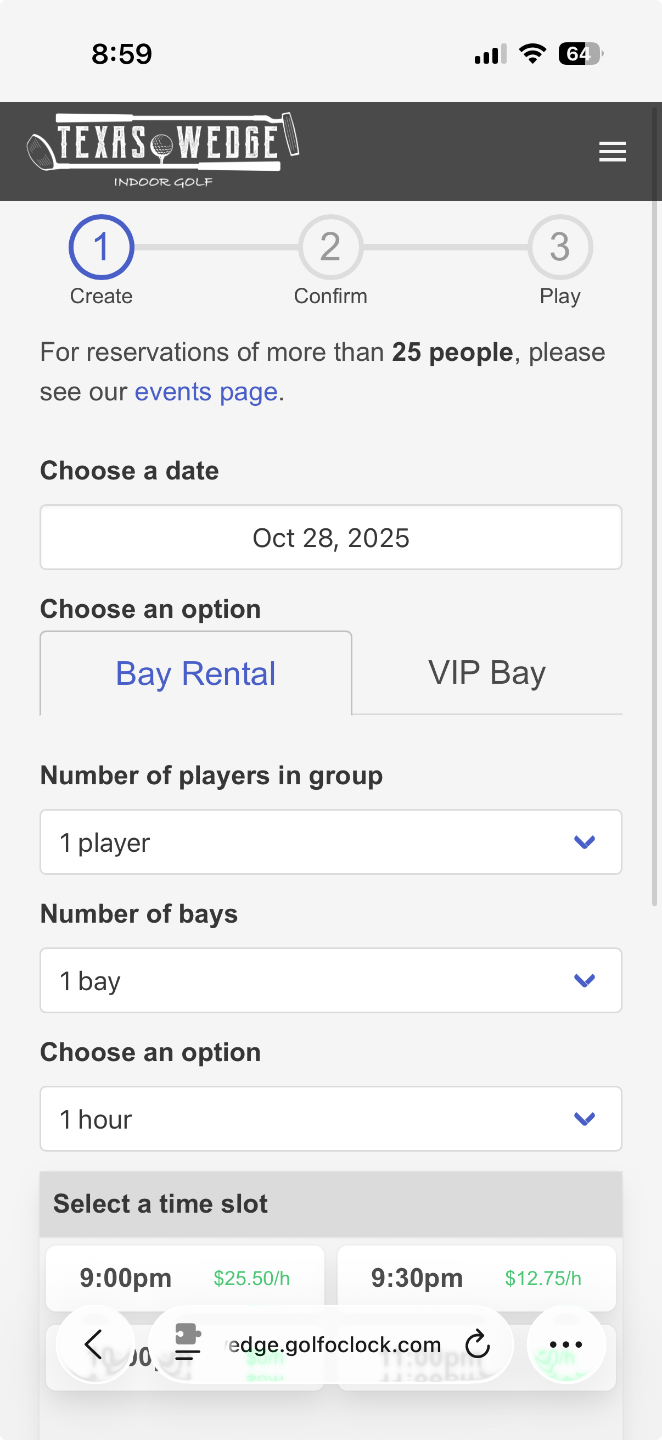
Task: Open the number of bays dropdown
Action: (331, 981)
